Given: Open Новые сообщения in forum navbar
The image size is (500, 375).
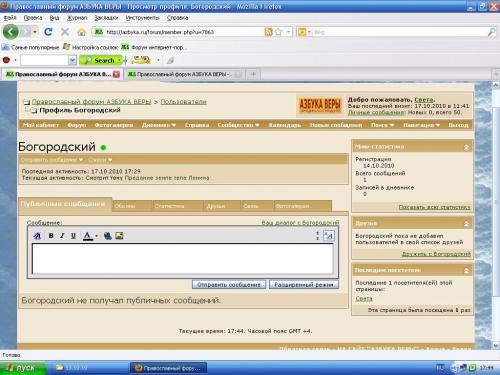Looking at the screenshot, I should (336, 125).
